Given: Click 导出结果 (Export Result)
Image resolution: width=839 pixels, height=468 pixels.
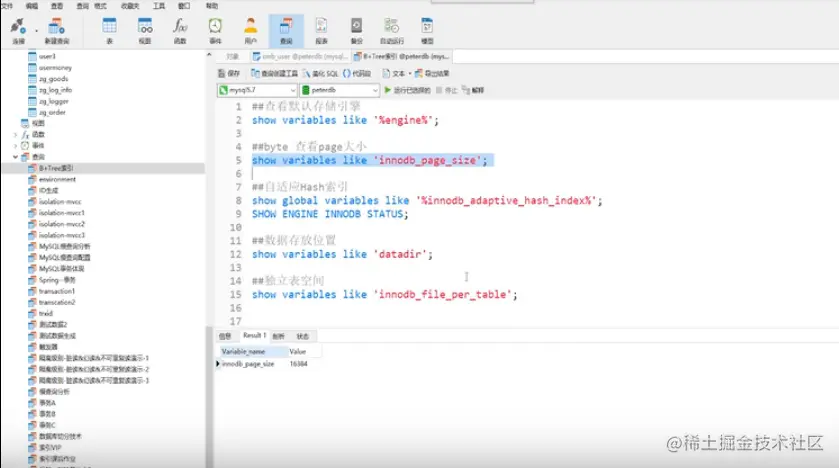Looking at the screenshot, I should (x=432, y=73).
